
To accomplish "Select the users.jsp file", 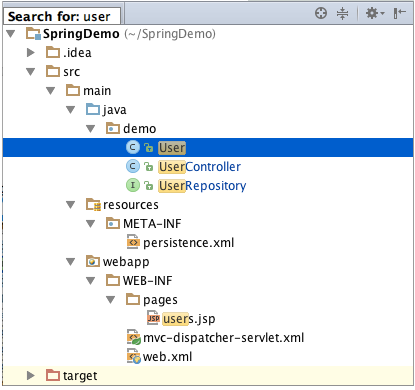I will pos(189,319).
